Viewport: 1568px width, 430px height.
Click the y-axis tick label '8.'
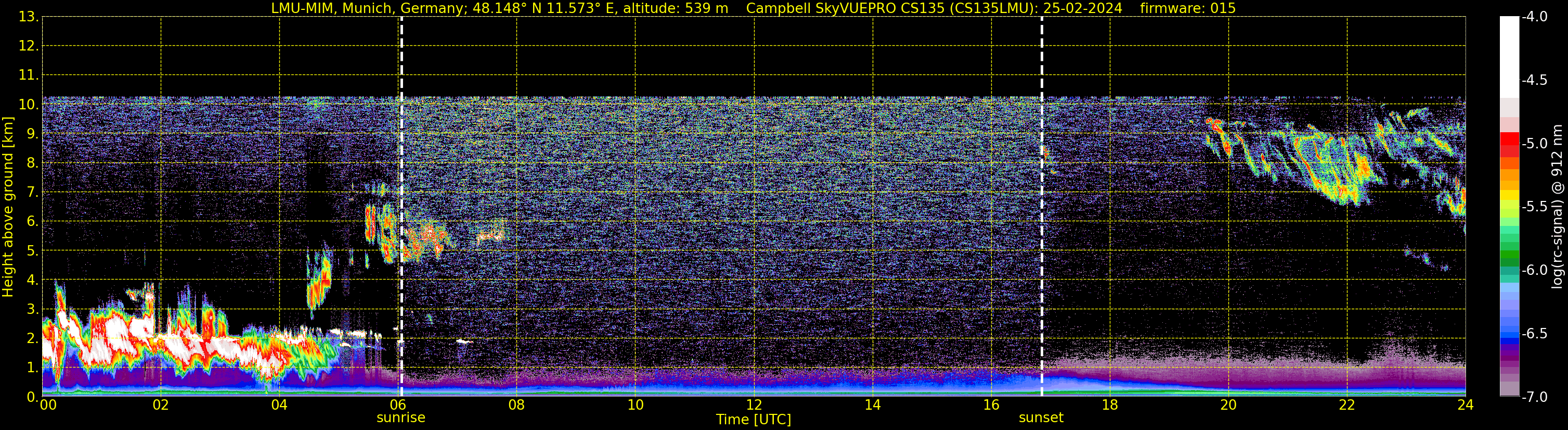click(x=32, y=163)
